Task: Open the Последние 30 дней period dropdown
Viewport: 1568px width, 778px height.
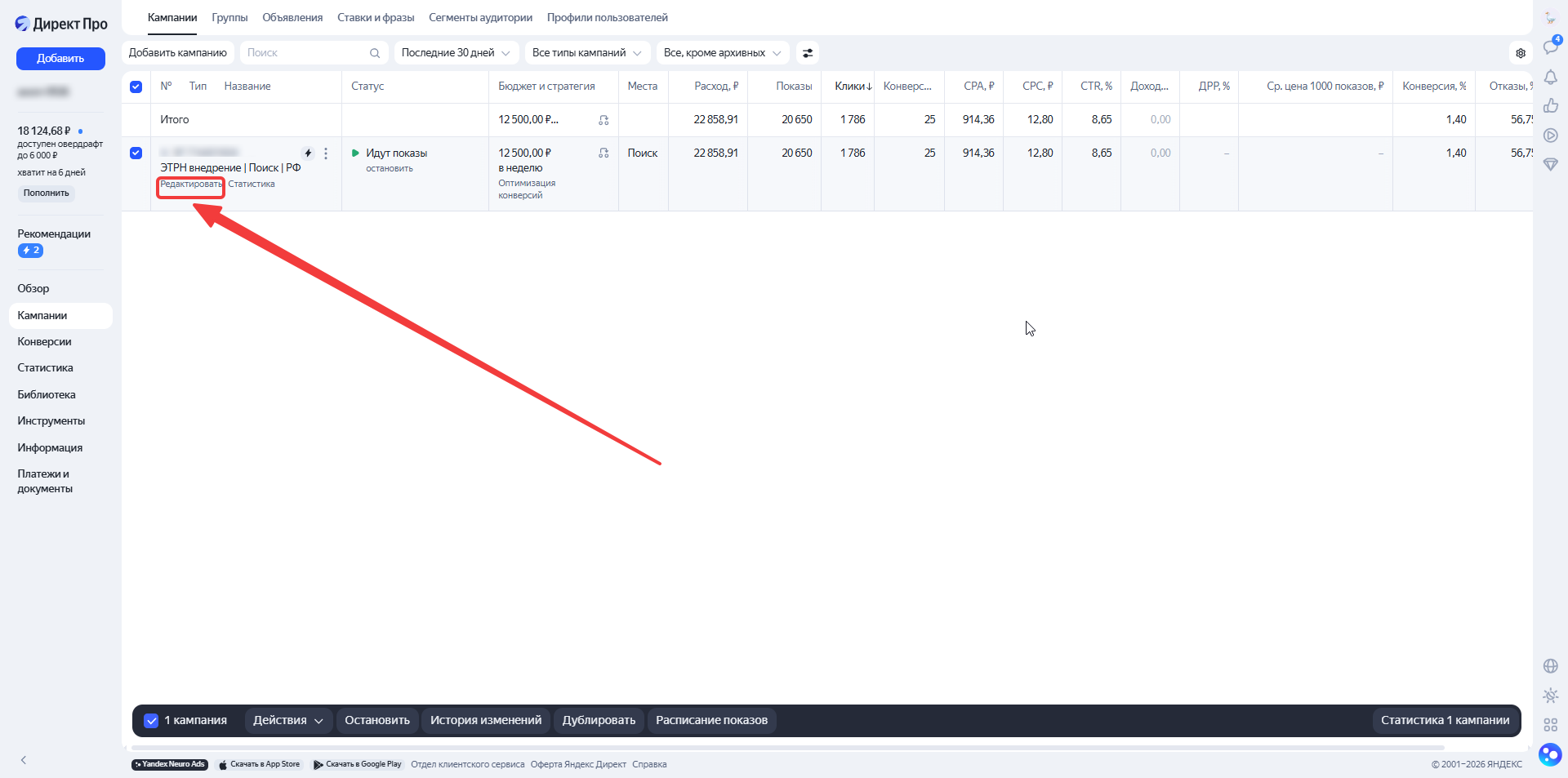Action: tap(456, 53)
